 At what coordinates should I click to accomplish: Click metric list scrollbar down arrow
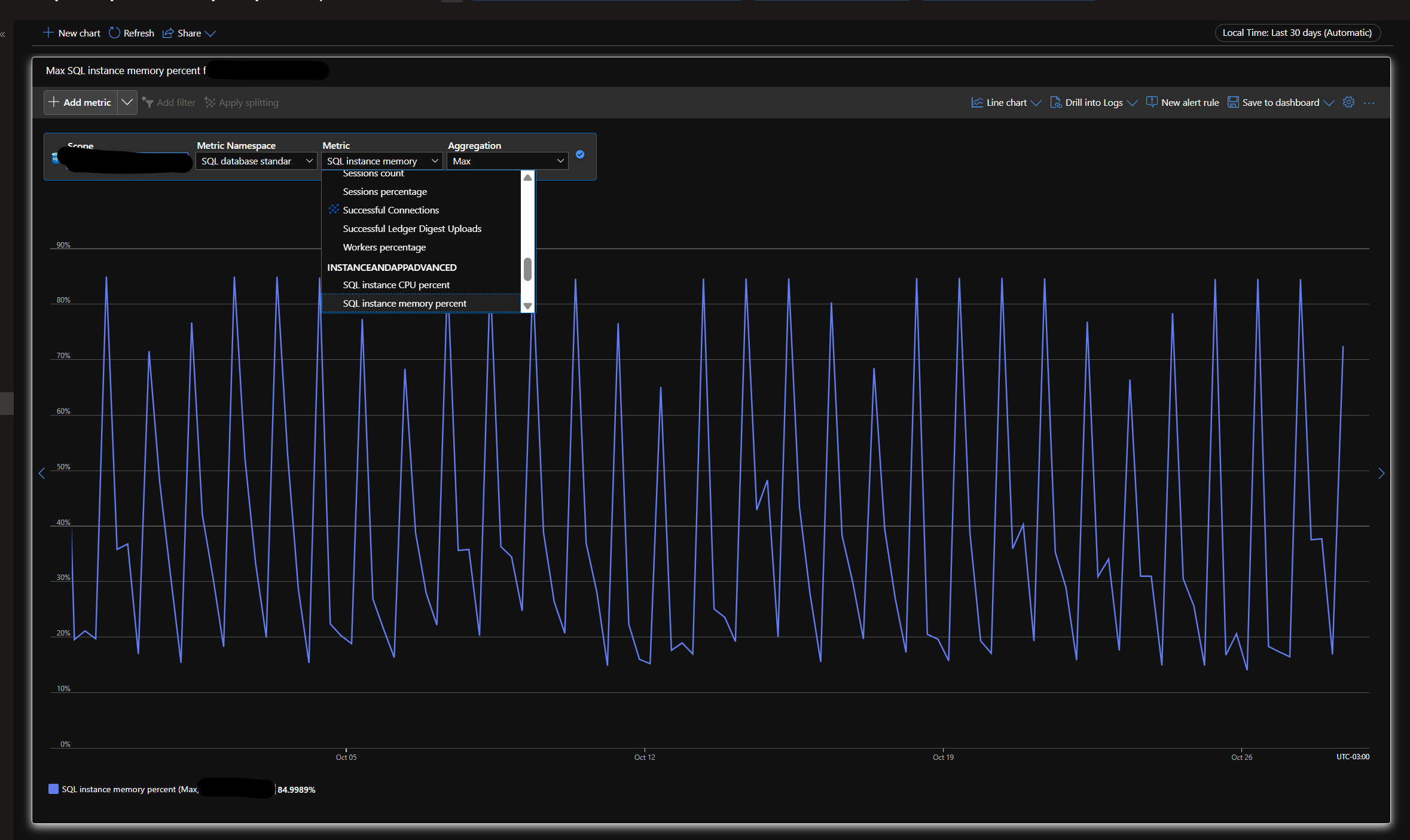click(x=527, y=306)
